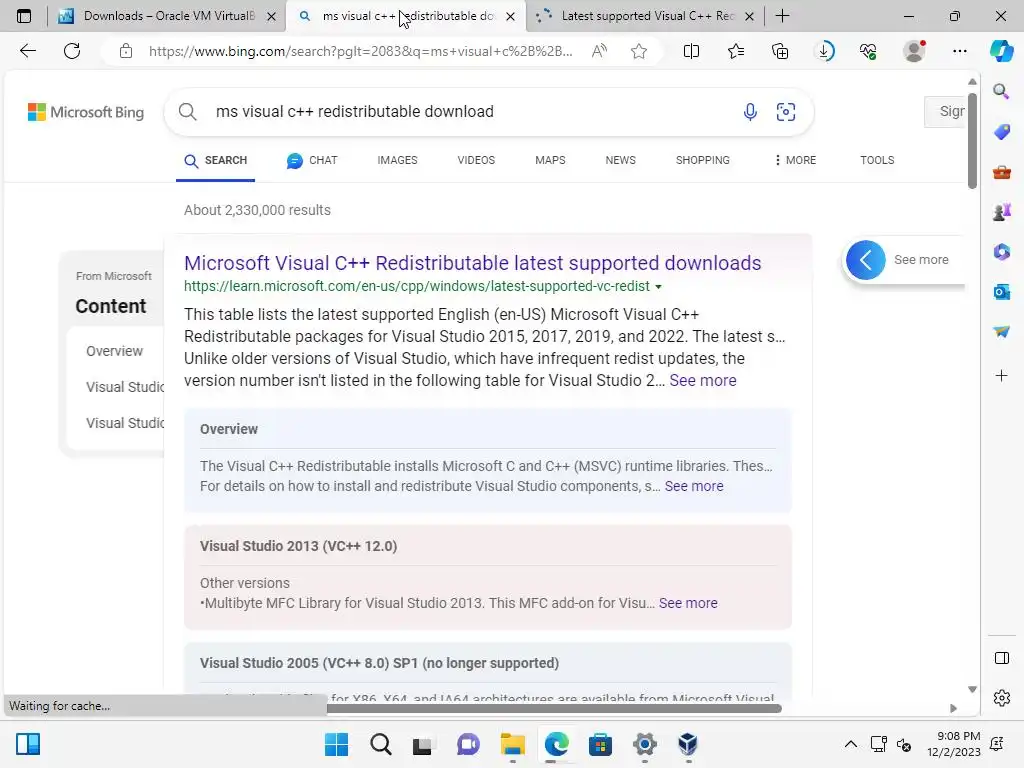
Task: Open the taskbar clock showing 9:08 PM
Action: pos(953,744)
